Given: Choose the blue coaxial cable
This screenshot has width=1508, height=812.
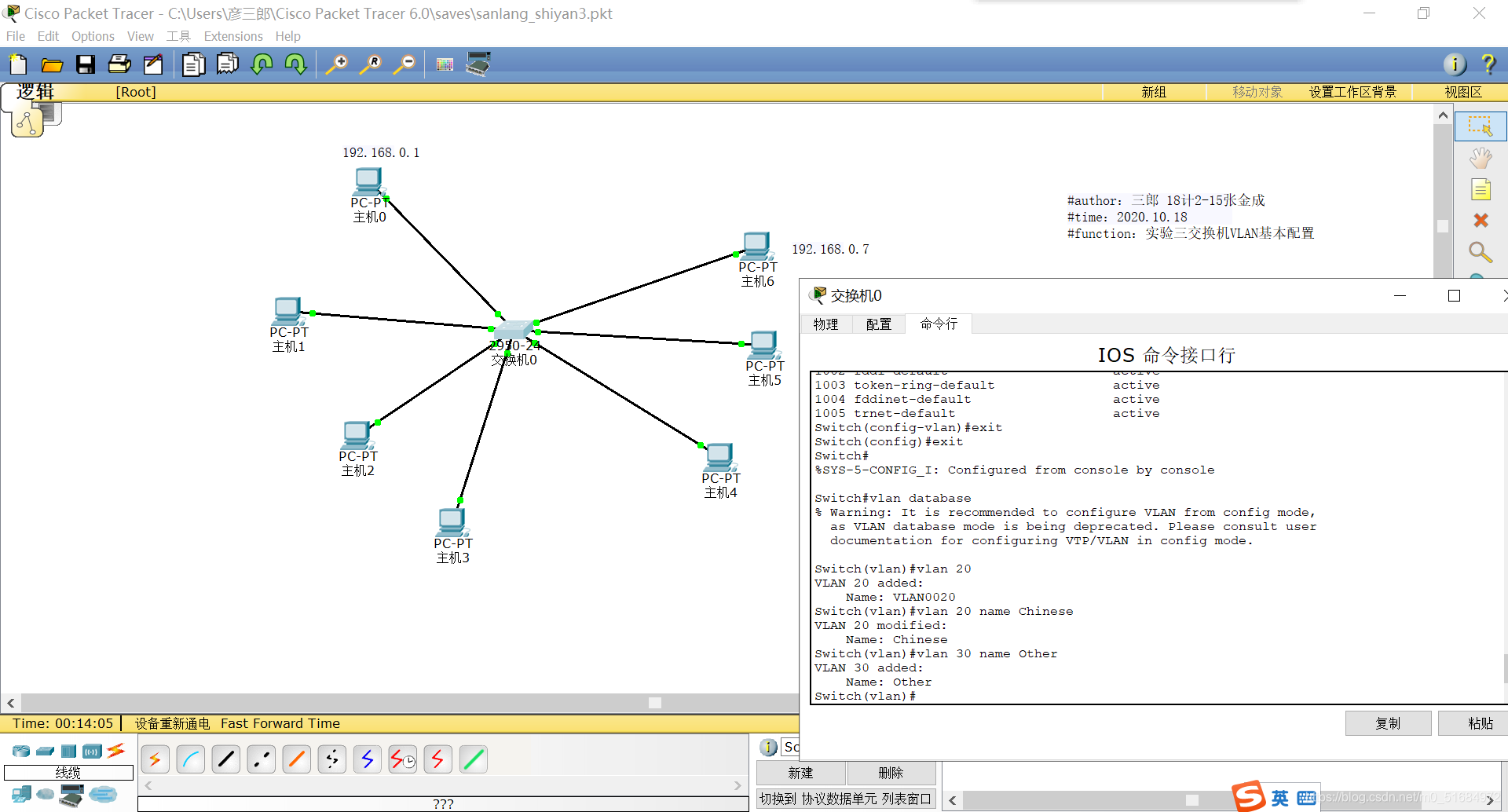Looking at the screenshot, I should click(x=368, y=759).
